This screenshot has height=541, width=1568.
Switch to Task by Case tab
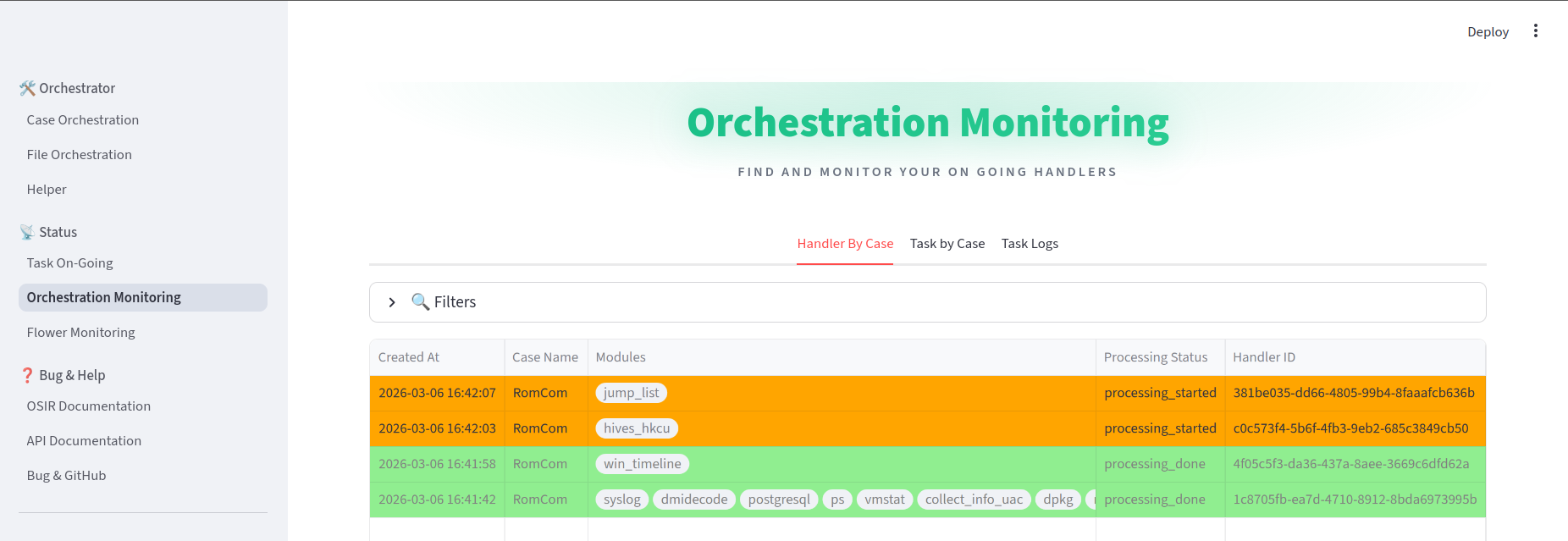click(947, 244)
